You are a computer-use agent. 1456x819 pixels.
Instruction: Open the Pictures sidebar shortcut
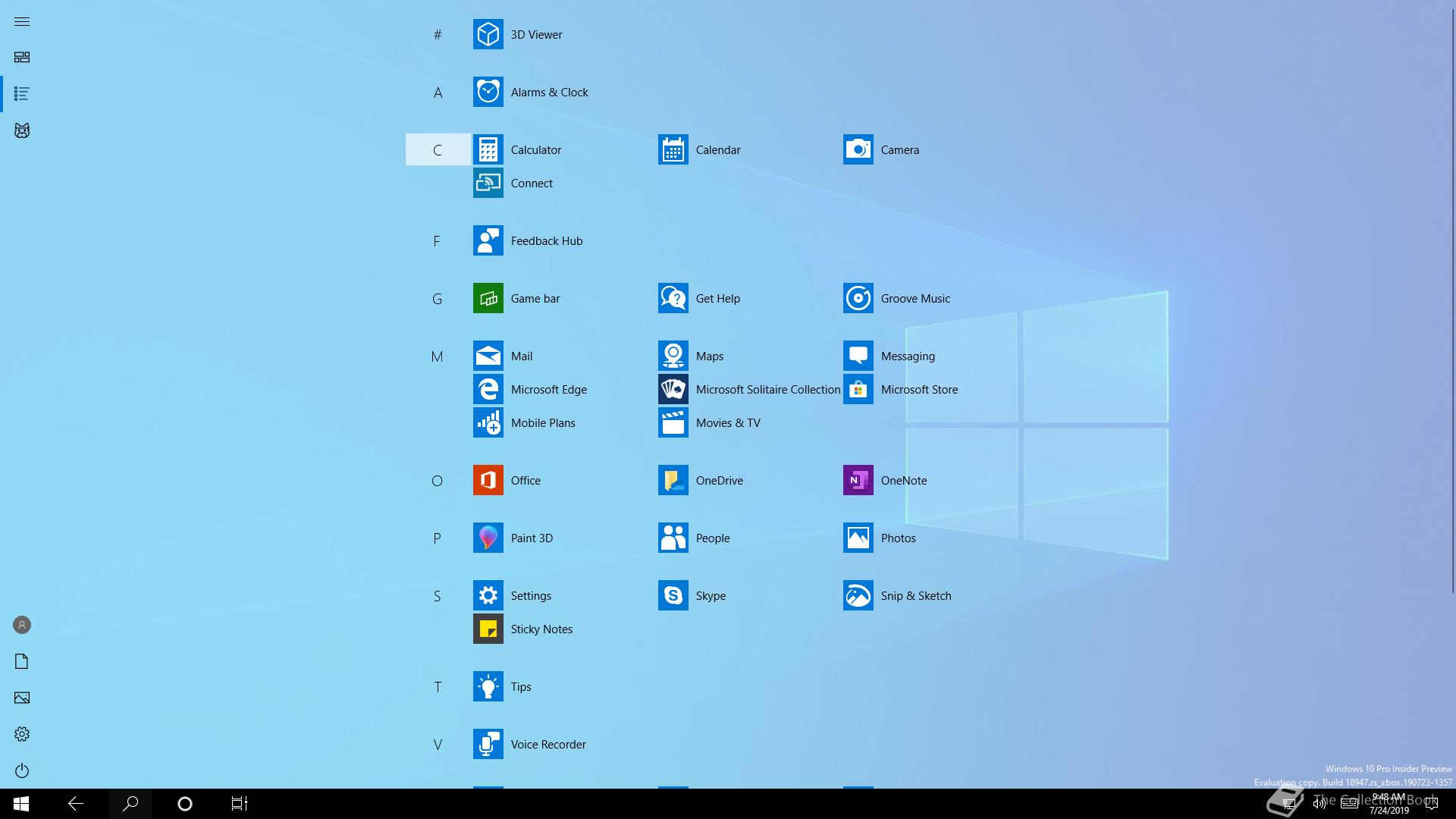point(22,698)
